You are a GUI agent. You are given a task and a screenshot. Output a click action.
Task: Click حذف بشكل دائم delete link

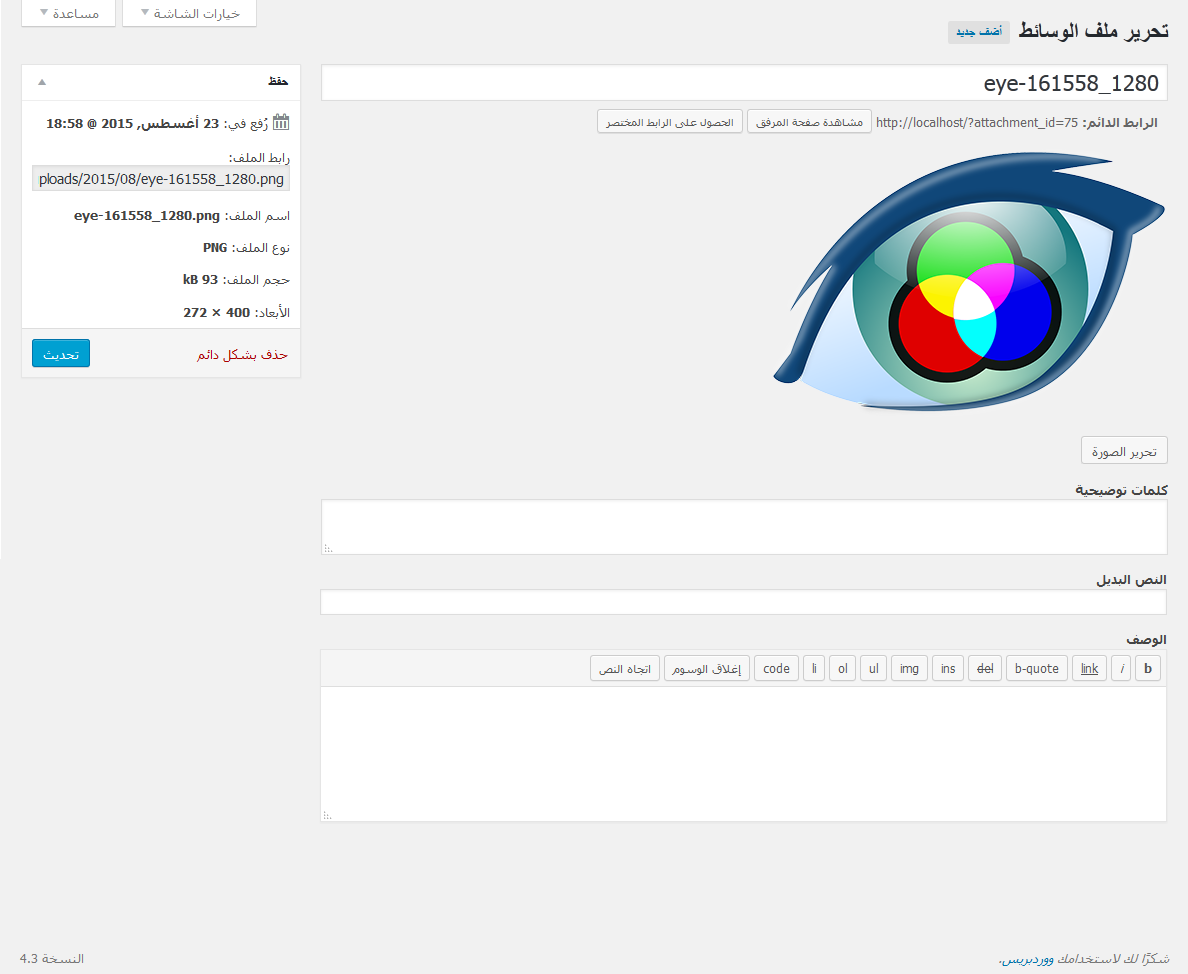pyautogui.click(x=242, y=355)
